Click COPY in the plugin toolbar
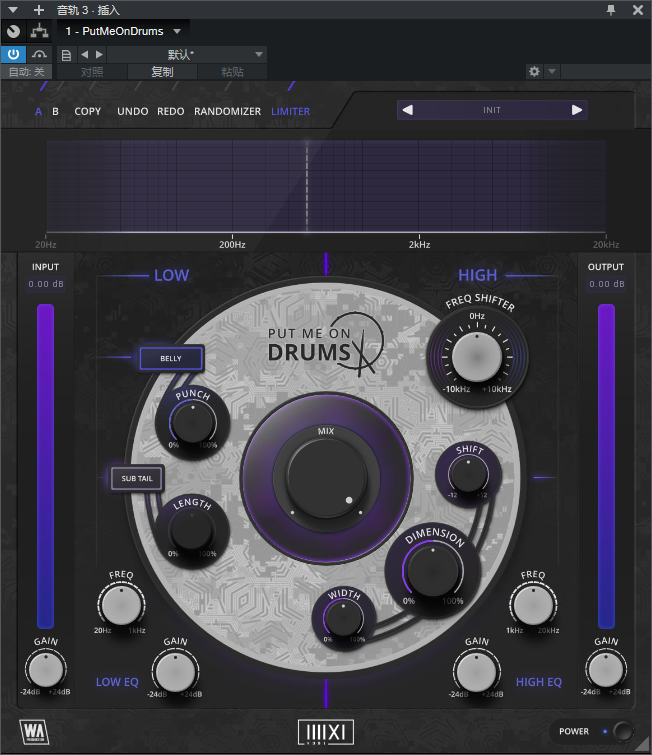652x755 pixels. pyautogui.click(x=88, y=111)
